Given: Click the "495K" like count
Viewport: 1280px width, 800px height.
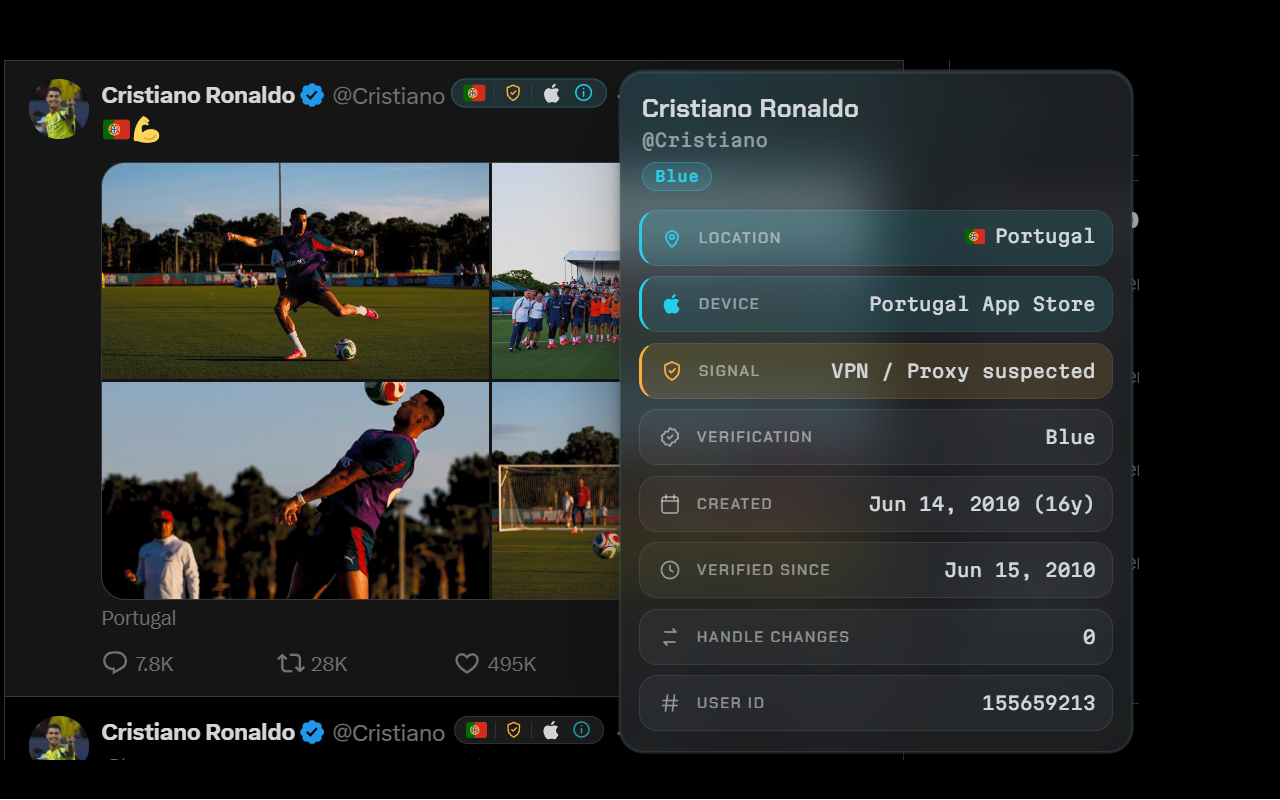Looking at the screenshot, I should [512, 664].
